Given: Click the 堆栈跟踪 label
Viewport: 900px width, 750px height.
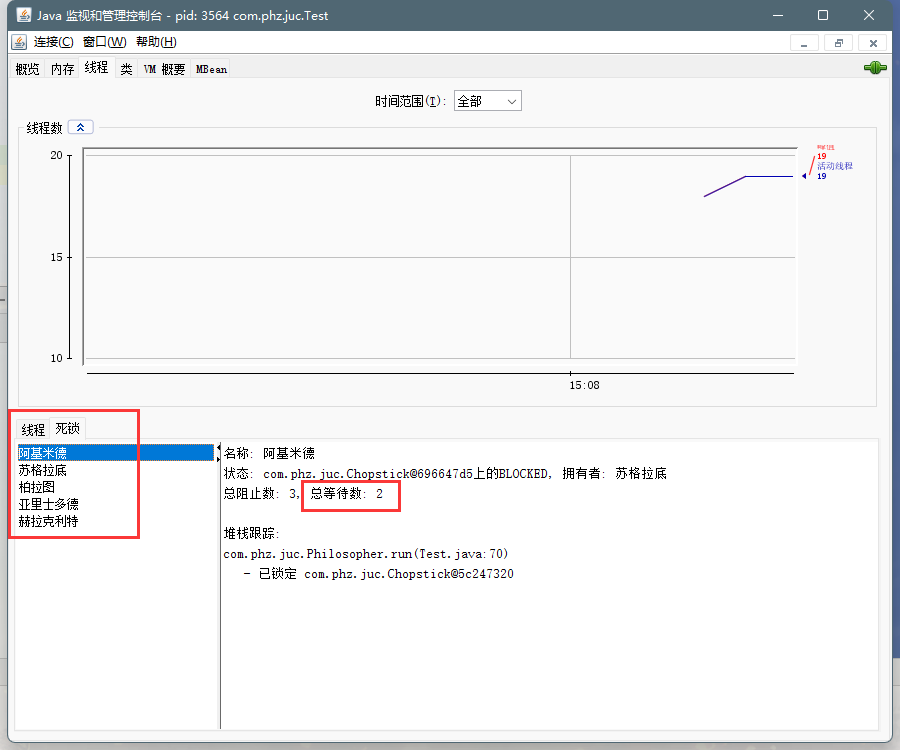Looking at the screenshot, I should 251,534.
